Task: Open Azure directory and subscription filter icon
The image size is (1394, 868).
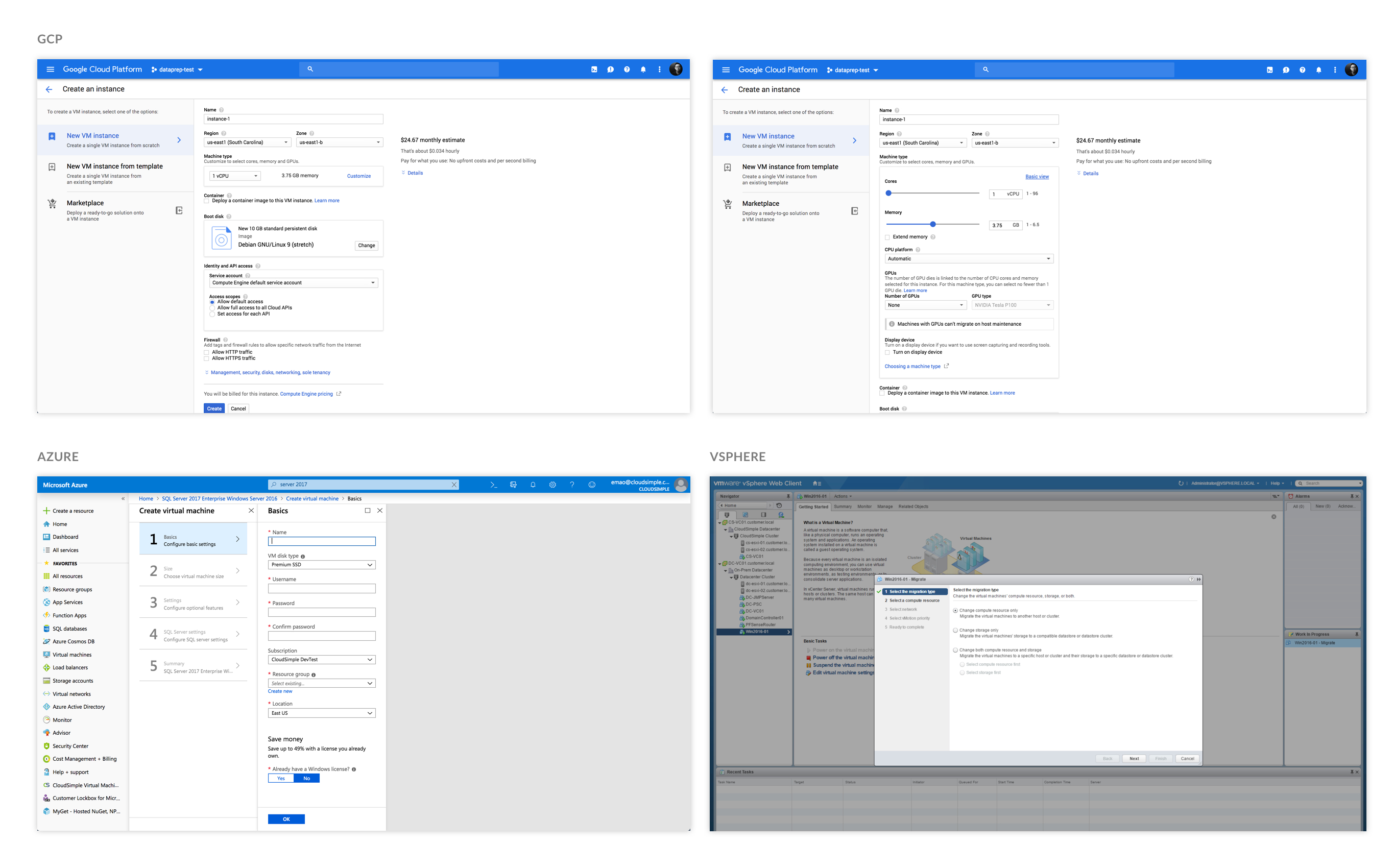Action: tap(513, 485)
